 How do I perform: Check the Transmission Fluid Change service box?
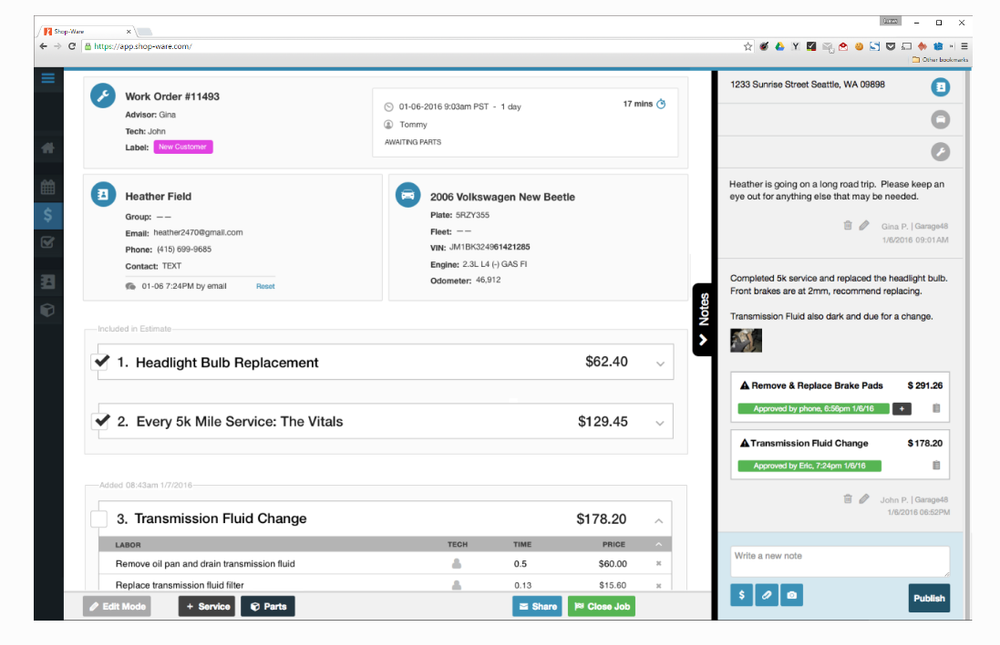(99, 519)
